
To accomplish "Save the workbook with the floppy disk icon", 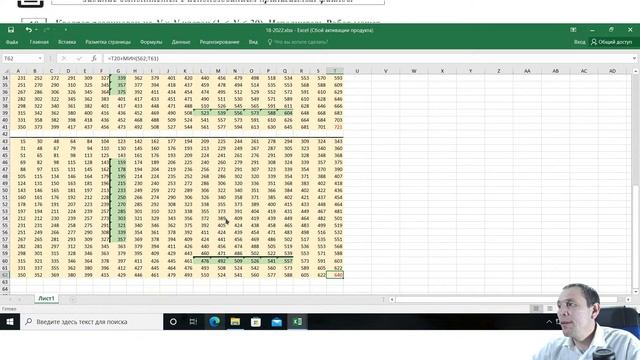I will (x=11, y=30).
